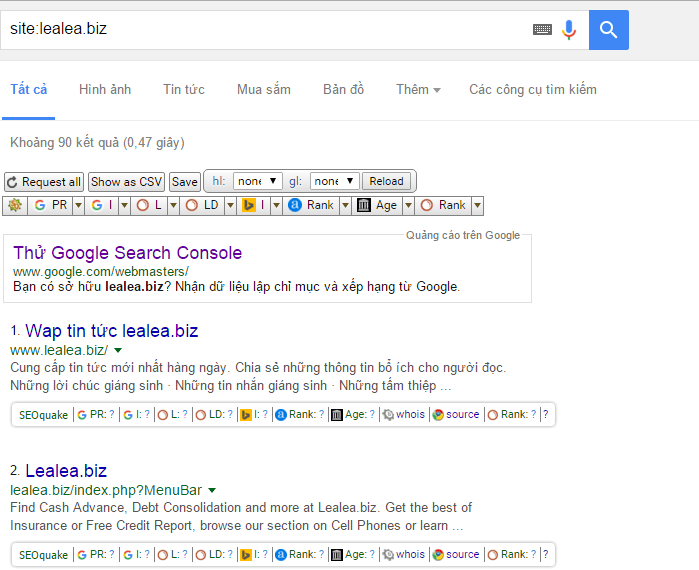Click the SEMrush L links parameter in toolbar
Viewport: 699px width, 570px height.
[149, 205]
